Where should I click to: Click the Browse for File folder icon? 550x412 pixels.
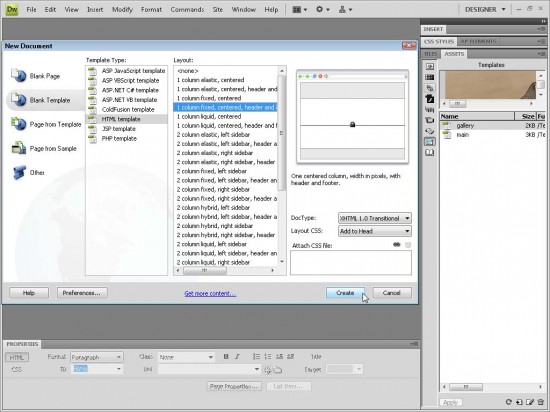pyautogui.click(x=277, y=370)
